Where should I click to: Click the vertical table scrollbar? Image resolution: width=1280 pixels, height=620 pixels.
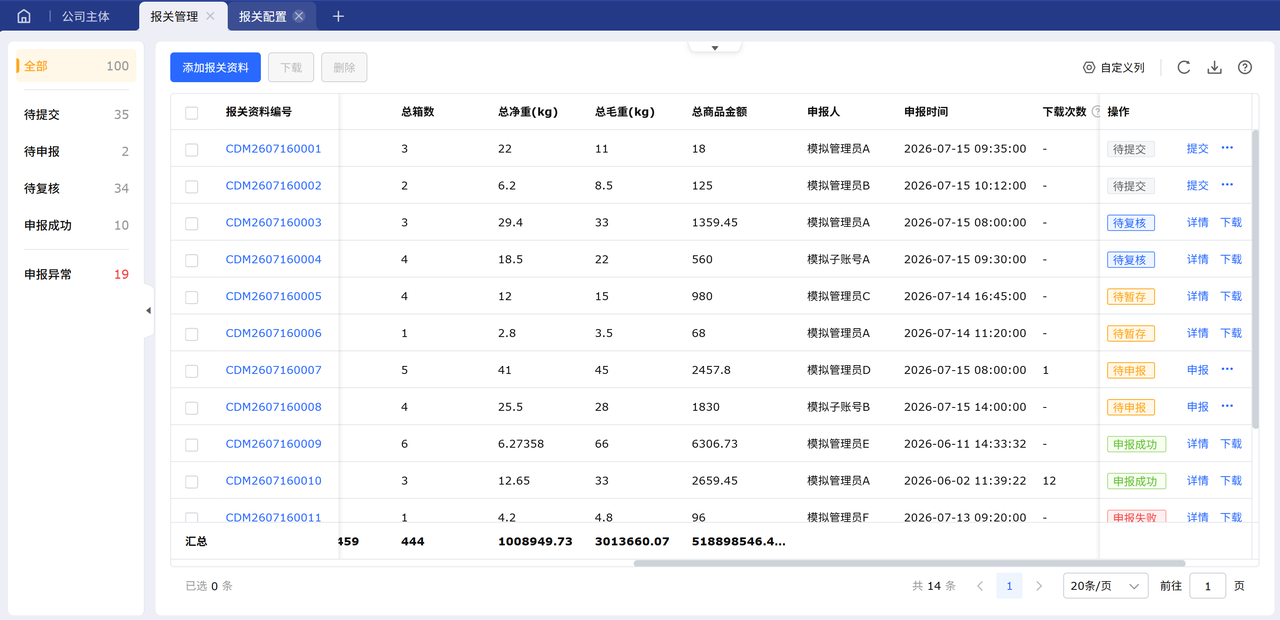[x=1256, y=279]
